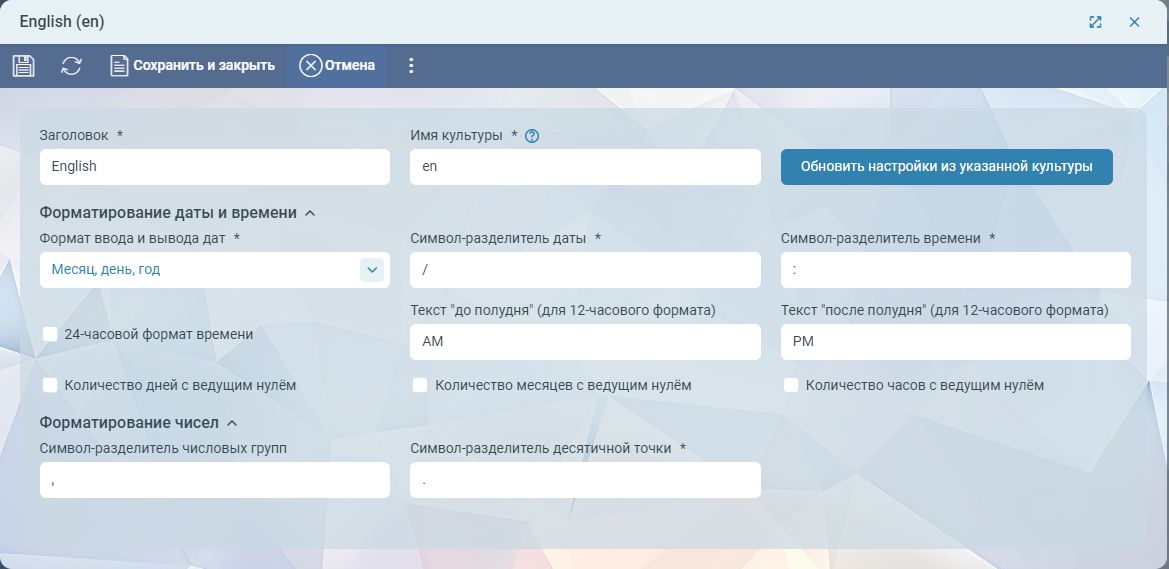Open the Формат ввода и вывода дат dropdown
Image resolution: width=1169 pixels, height=569 pixels.
point(371,270)
